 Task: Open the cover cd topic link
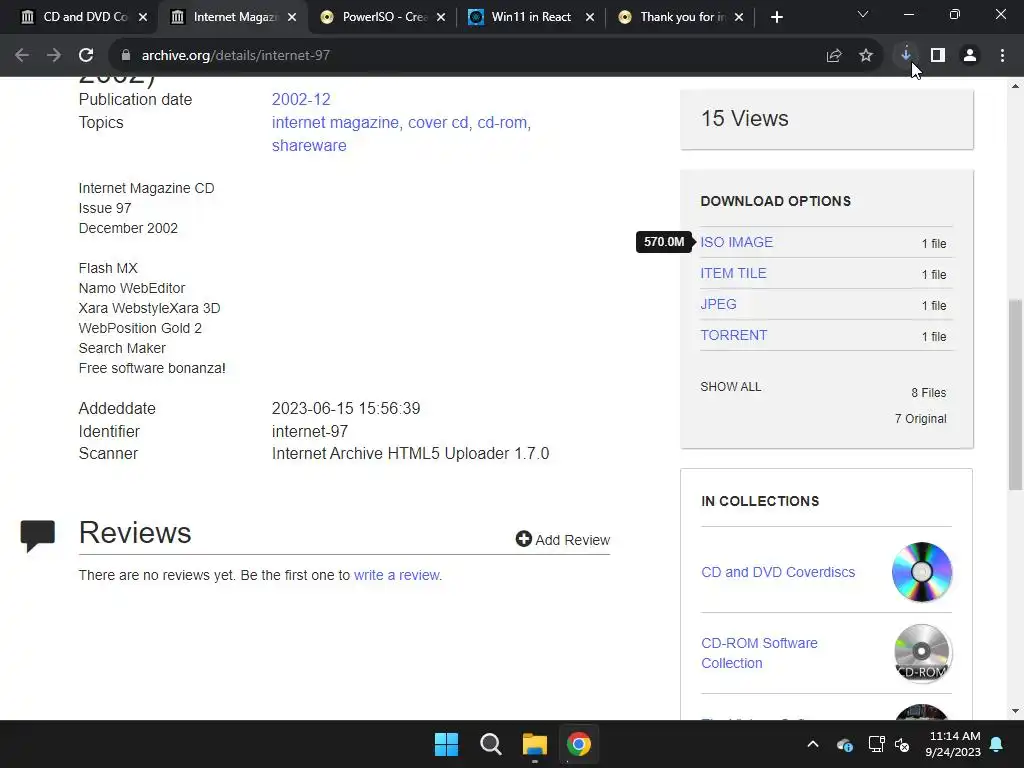[438, 122]
